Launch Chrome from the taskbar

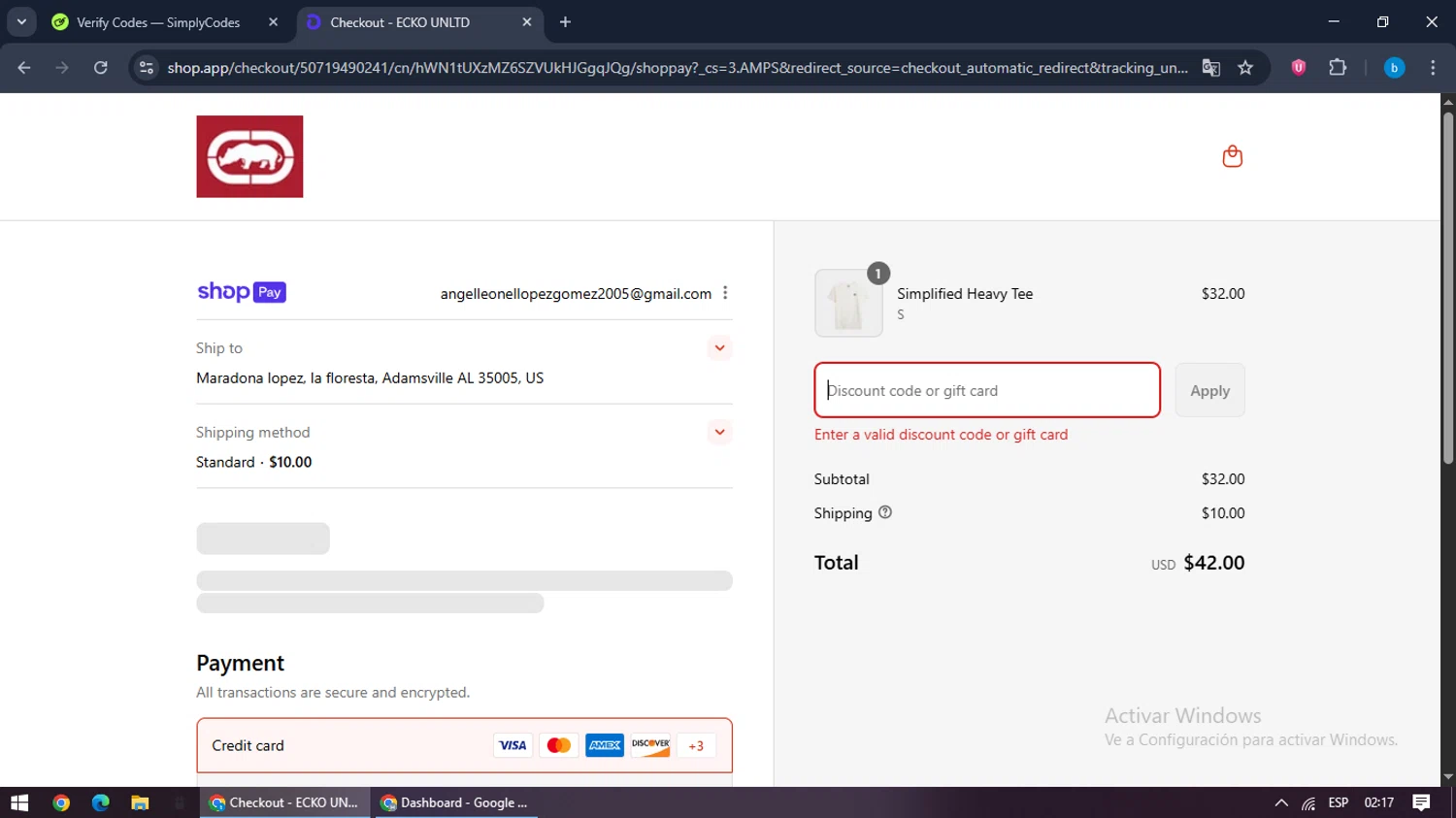pos(61,802)
